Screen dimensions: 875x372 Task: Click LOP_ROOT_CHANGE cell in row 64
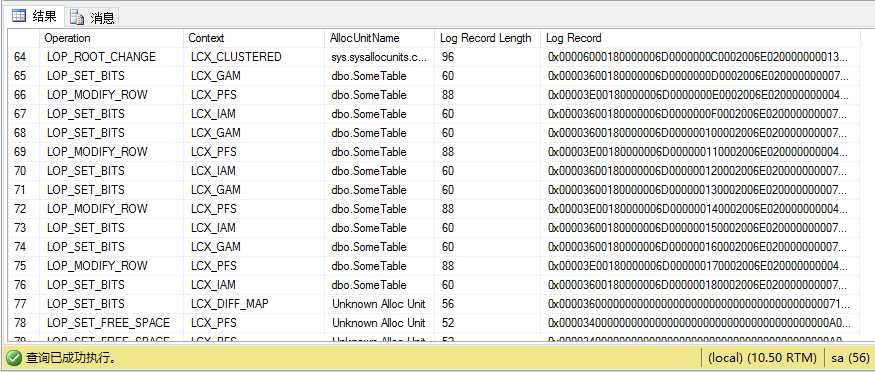coord(101,57)
